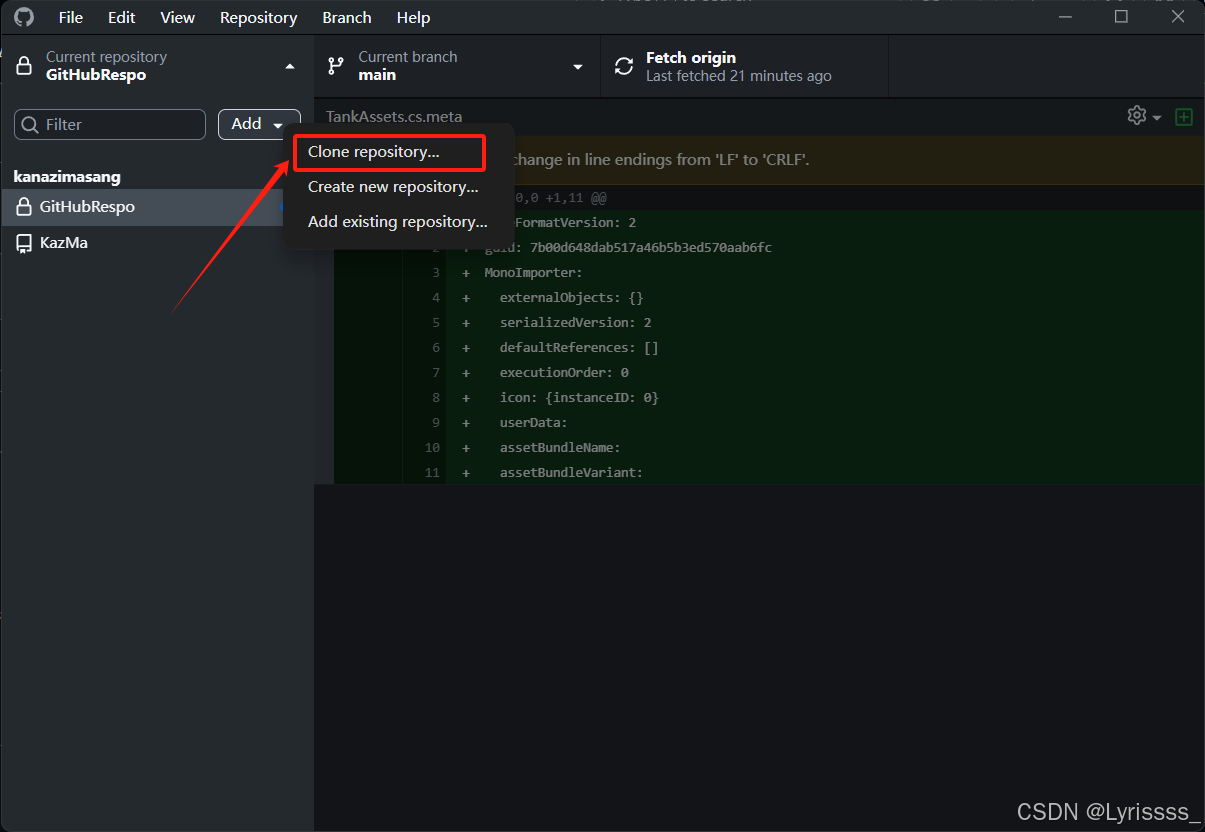Open the Help menu
The height and width of the screenshot is (832, 1205).
point(414,18)
